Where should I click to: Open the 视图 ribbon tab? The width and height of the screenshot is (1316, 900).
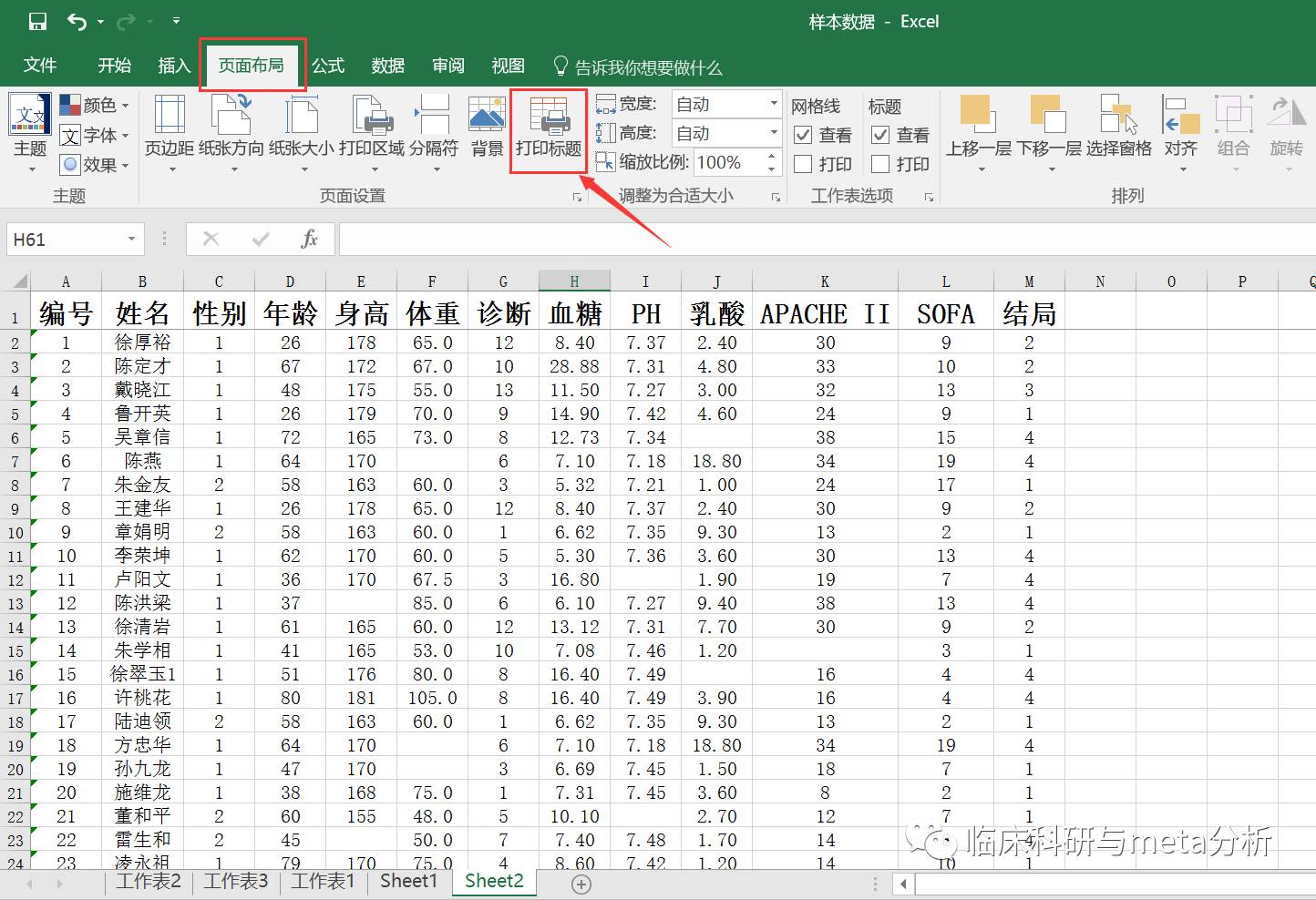509,66
